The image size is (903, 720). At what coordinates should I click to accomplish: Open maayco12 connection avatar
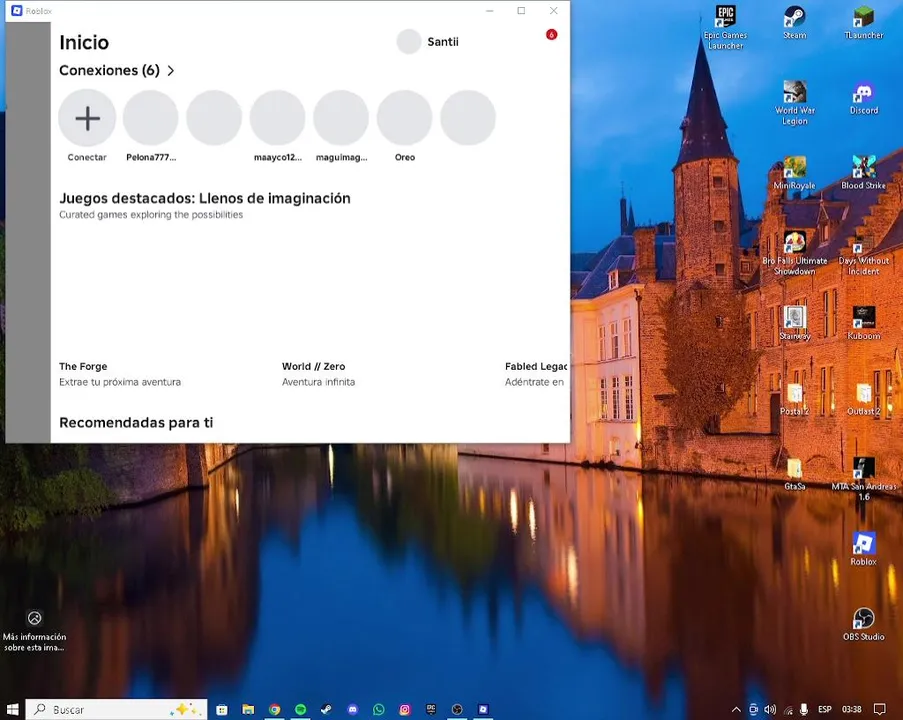tap(278, 118)
